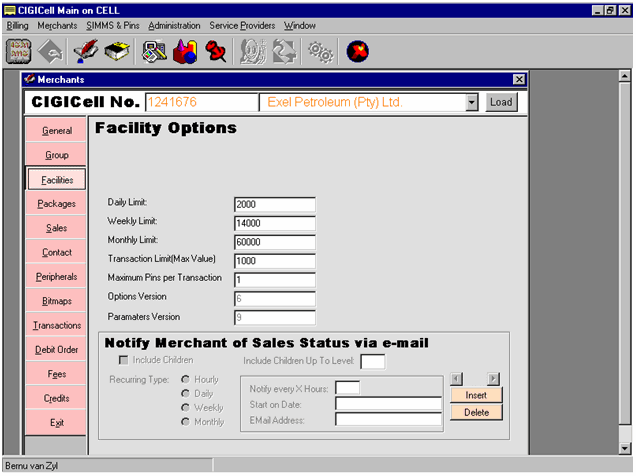
Task: Click the greyed-out refresh arrows toolbar icon
Action: [284, 51]
